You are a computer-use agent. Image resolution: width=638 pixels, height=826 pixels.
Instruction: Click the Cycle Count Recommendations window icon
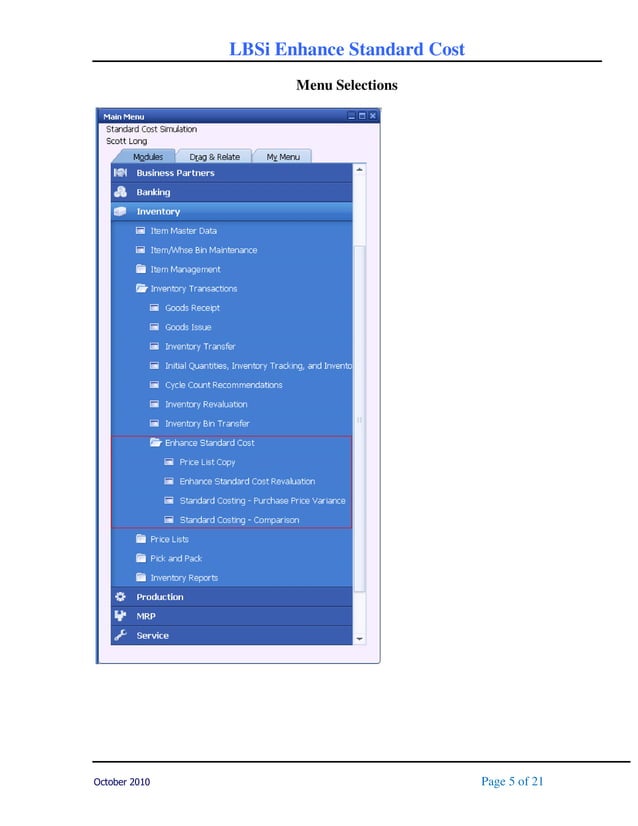click(154, 385)
